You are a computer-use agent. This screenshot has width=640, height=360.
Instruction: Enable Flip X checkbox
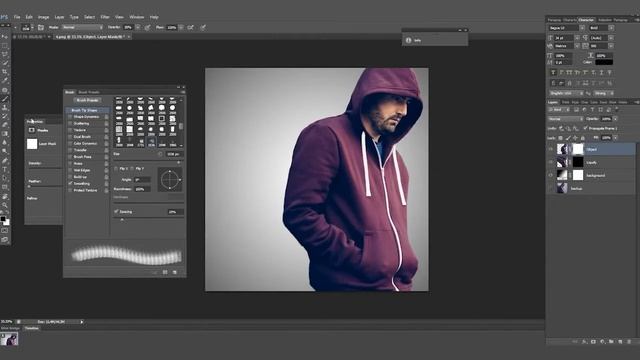116,168
